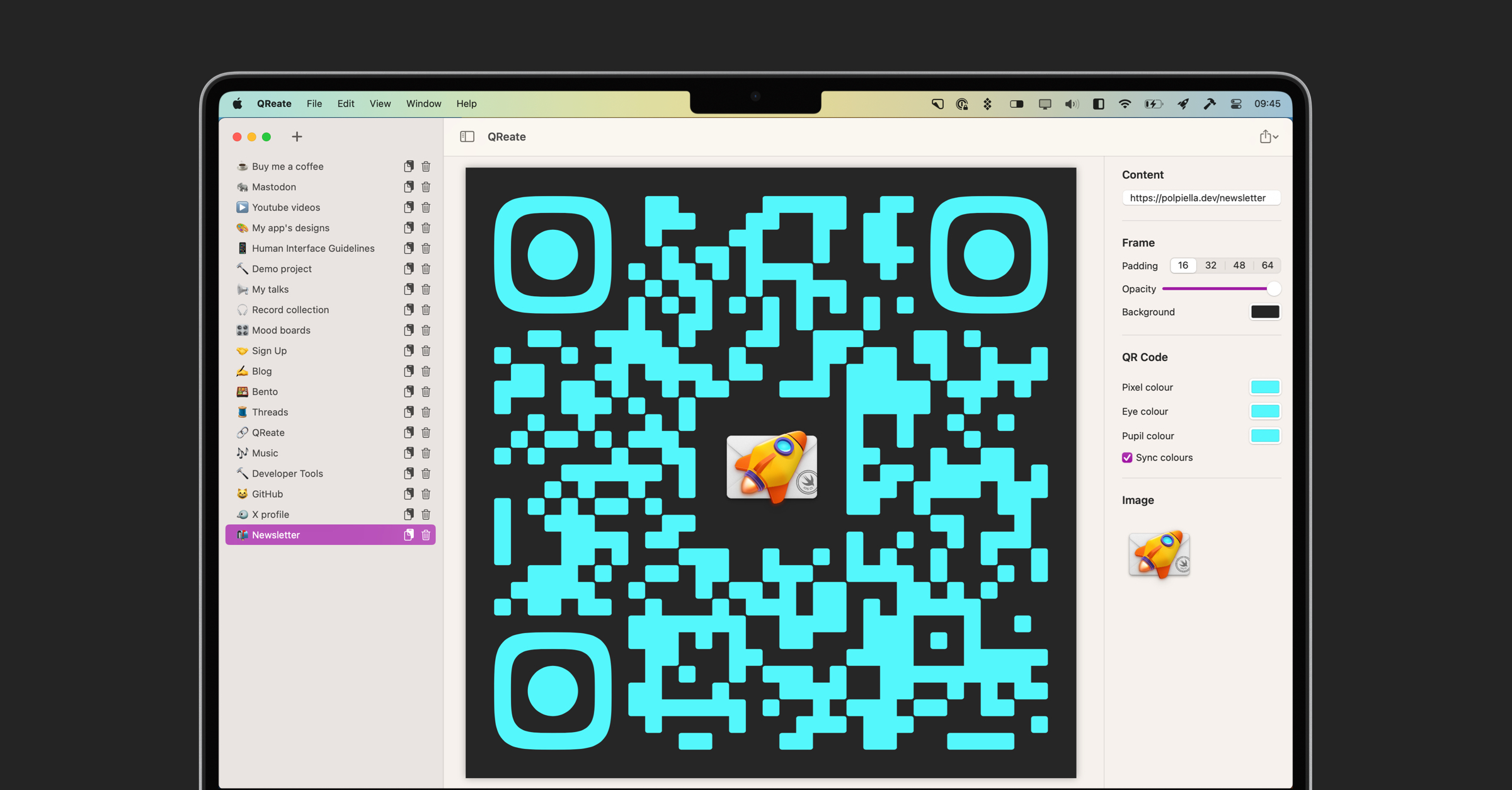Duplicate the Human Interface Guidelines entry
This screenshot has height=790, width=1512.
coord(409,248)
